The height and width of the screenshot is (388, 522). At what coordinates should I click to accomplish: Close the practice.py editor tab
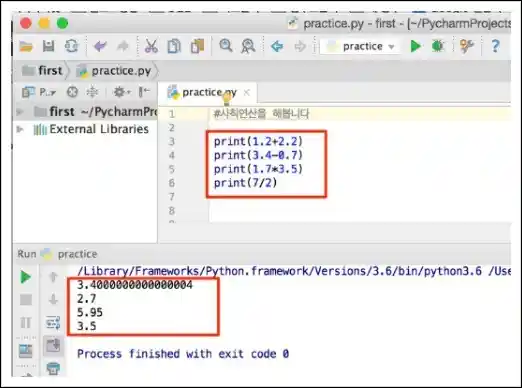[x=247, y=92]
